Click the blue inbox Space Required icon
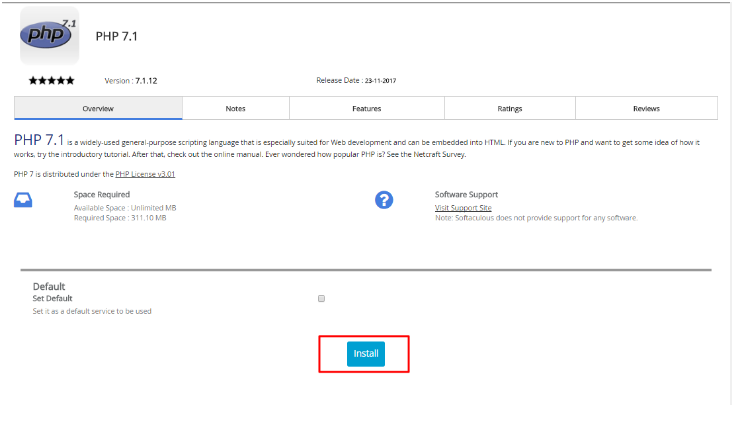Image resolution: width=748 pixels, height=423 pixels. pos(23,200)
